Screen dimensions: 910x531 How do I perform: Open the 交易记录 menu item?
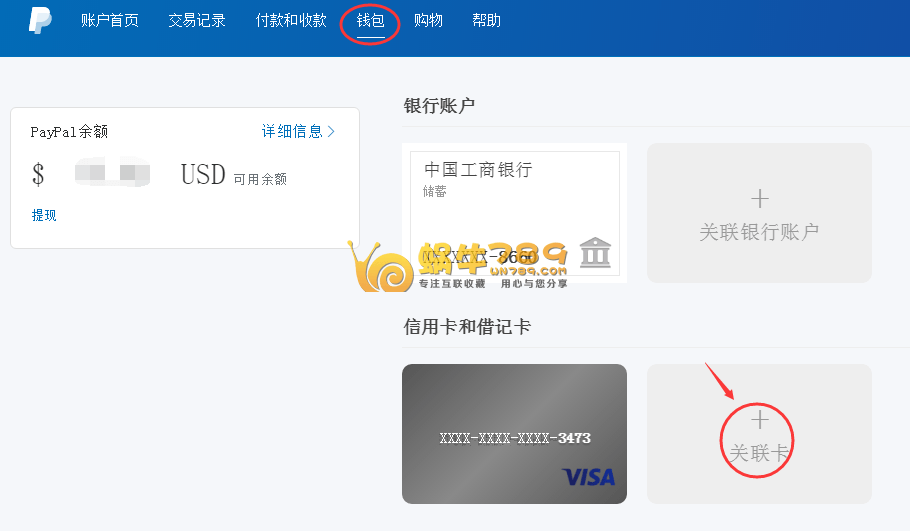coord(197,20)
